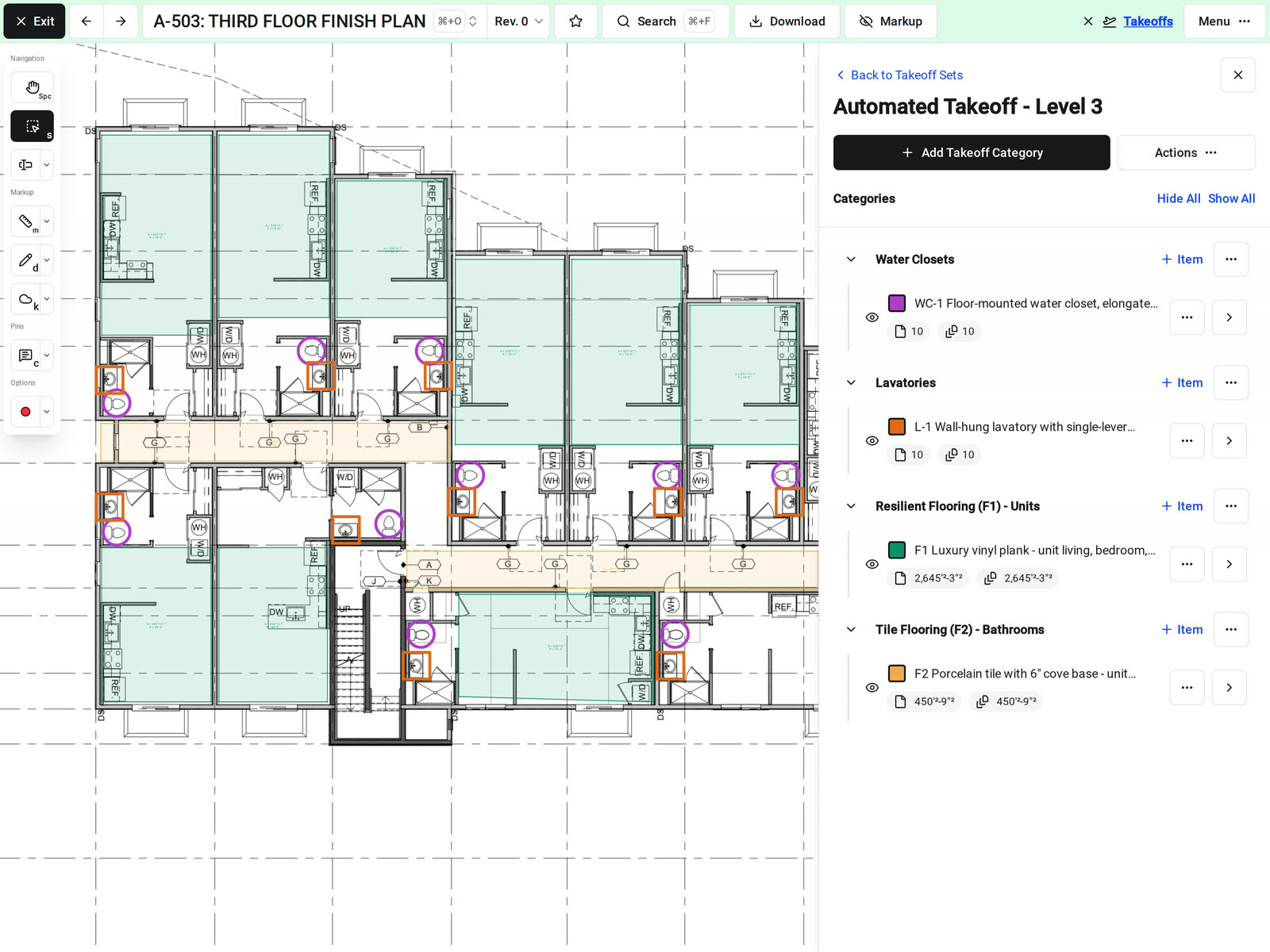Click the green F1 color swatch
1270x952 pixels.
pyautogui.click(x=897, y=550)
